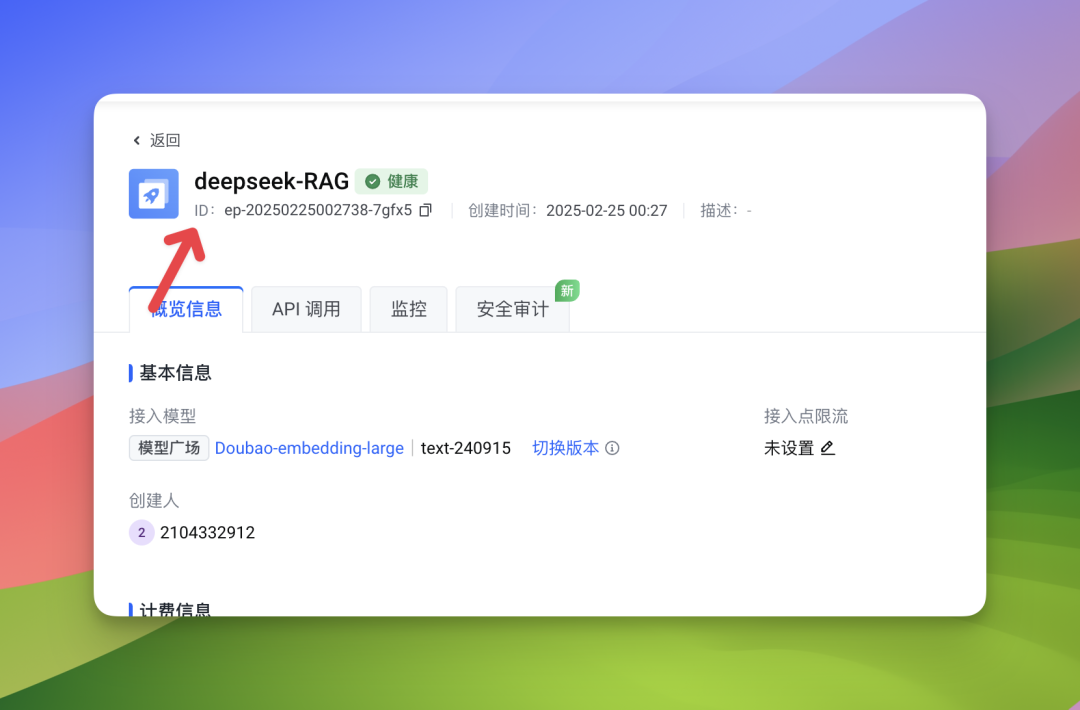Click the green 新 badge on 安全审计
The image size is (1080, 710).
click(567, 291)
